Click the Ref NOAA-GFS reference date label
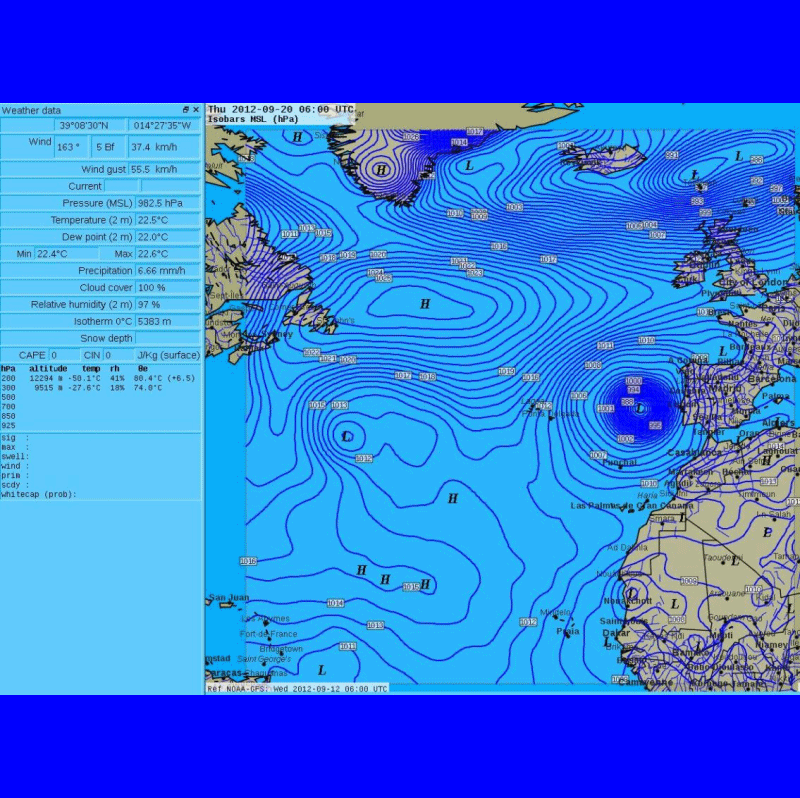800x798 pixels. point(298,689)
